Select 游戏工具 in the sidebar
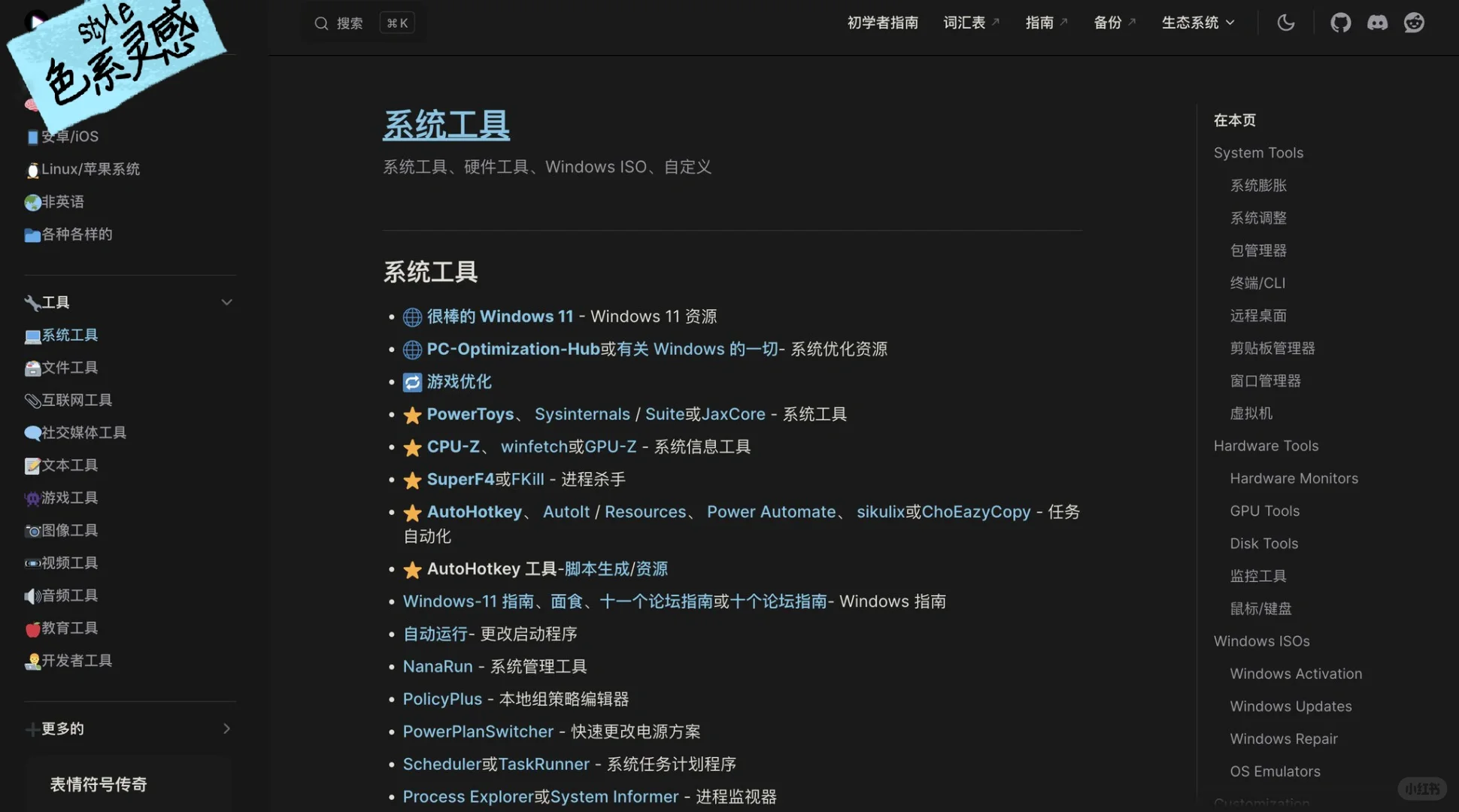The height and width of the screenshot is (812, 1459). pos(69,497)
